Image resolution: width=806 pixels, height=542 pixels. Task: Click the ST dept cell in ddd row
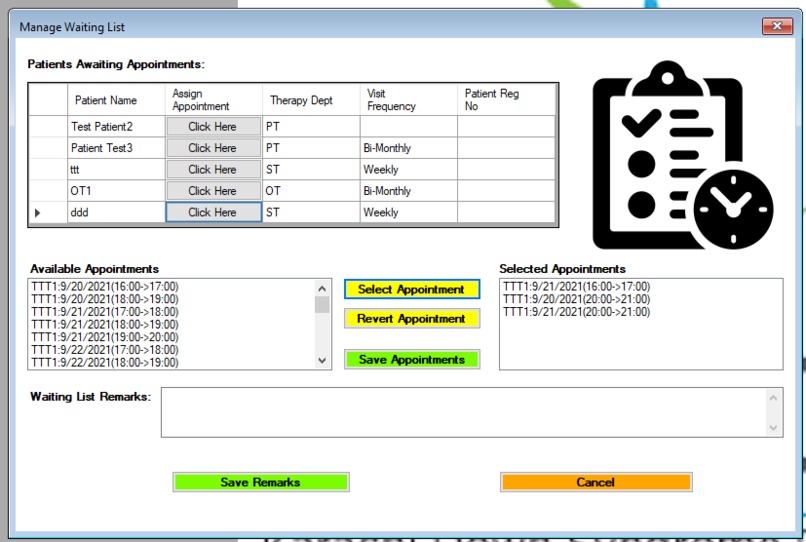pyautogui.click(x=311, y=212)
